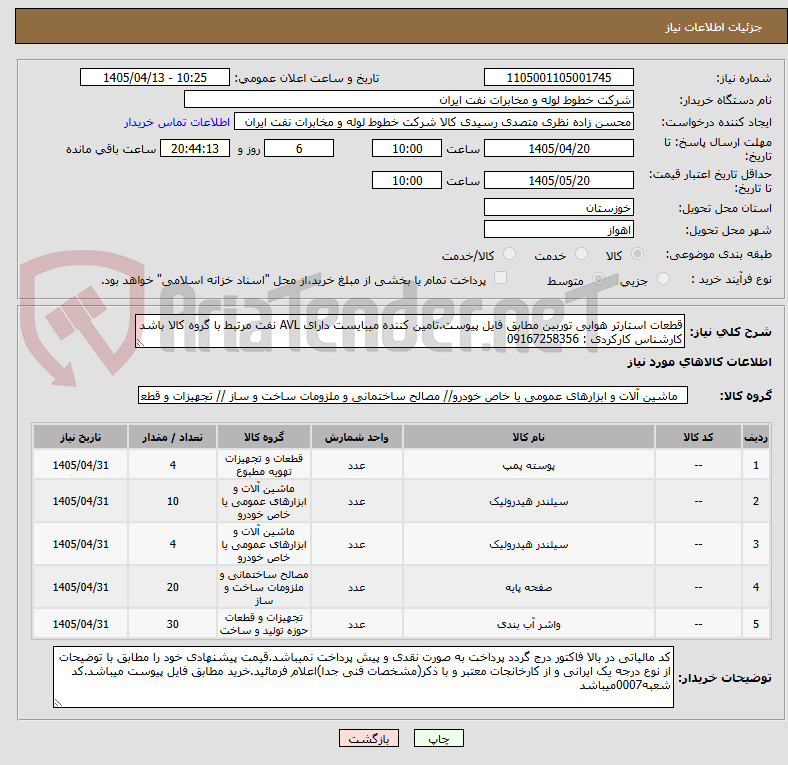Select the کالا radio button

tap(637, 254)
